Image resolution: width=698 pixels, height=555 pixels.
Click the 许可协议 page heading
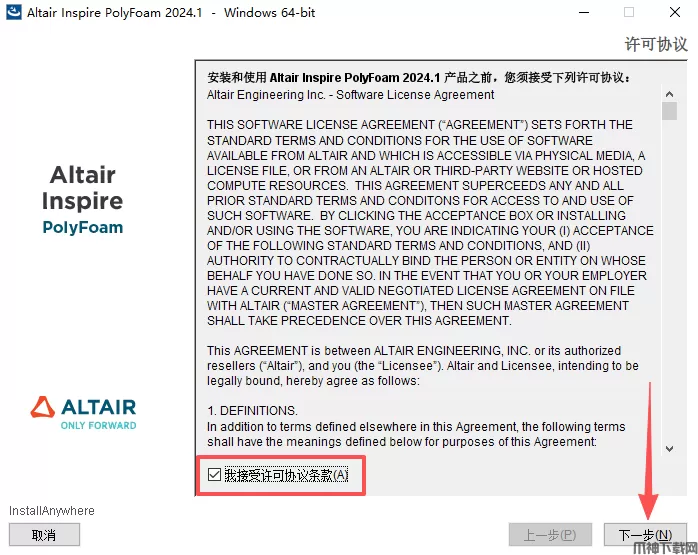tap(656, 44)
